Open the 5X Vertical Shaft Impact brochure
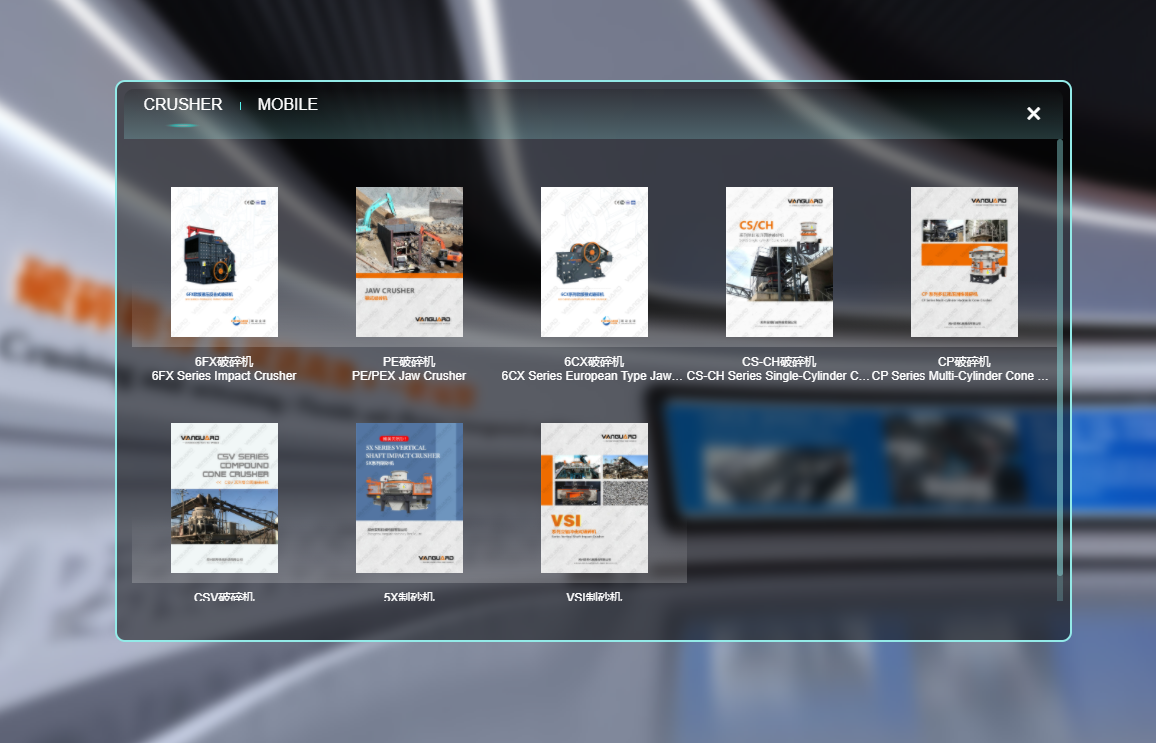The width and height of the screenshot is (1156, 743). point(409,498)
